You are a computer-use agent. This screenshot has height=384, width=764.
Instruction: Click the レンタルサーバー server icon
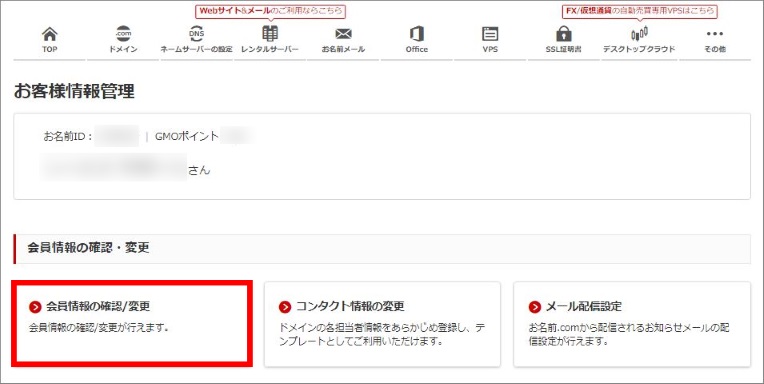[x=270, y=34]
